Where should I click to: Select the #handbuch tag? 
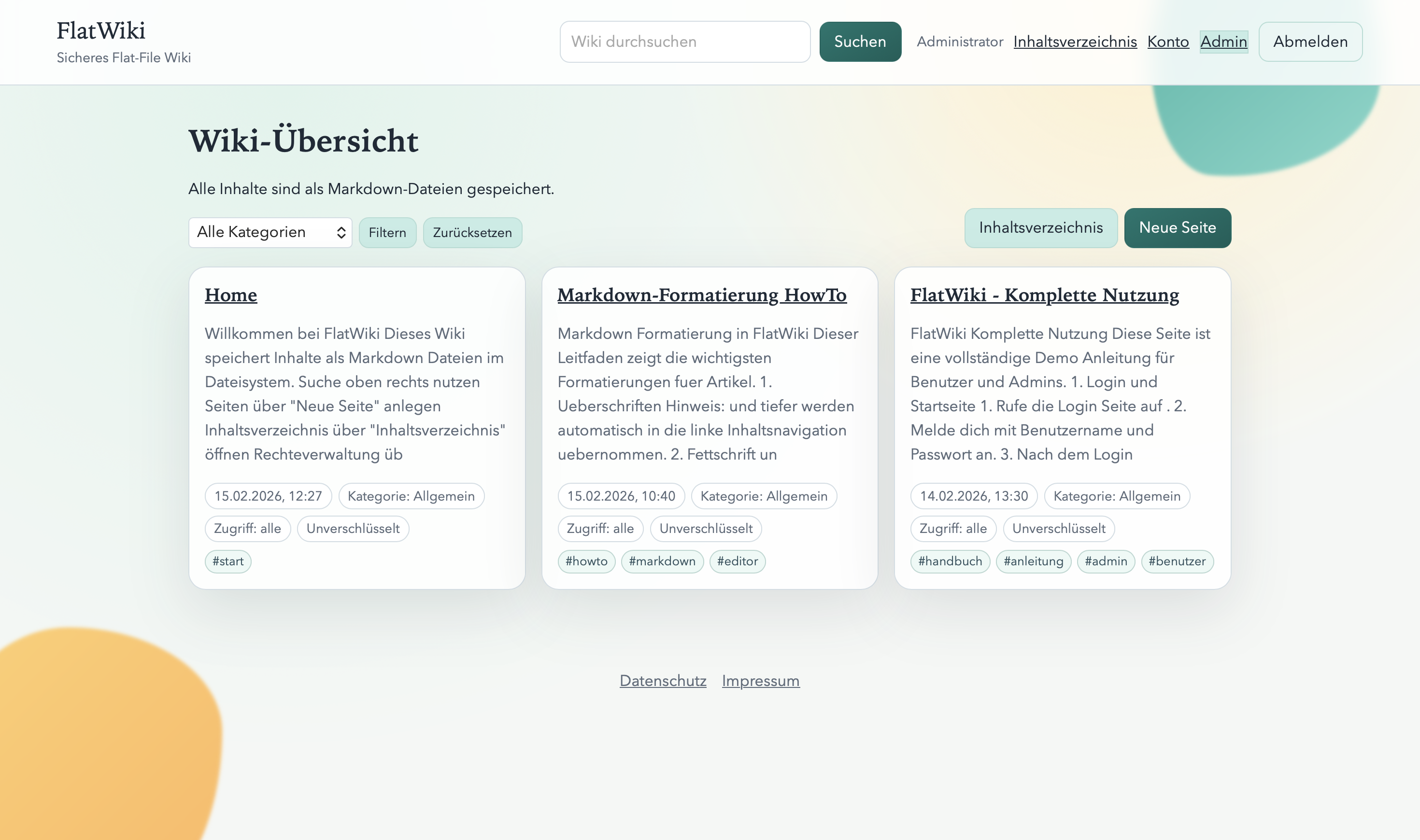point(951,561)
